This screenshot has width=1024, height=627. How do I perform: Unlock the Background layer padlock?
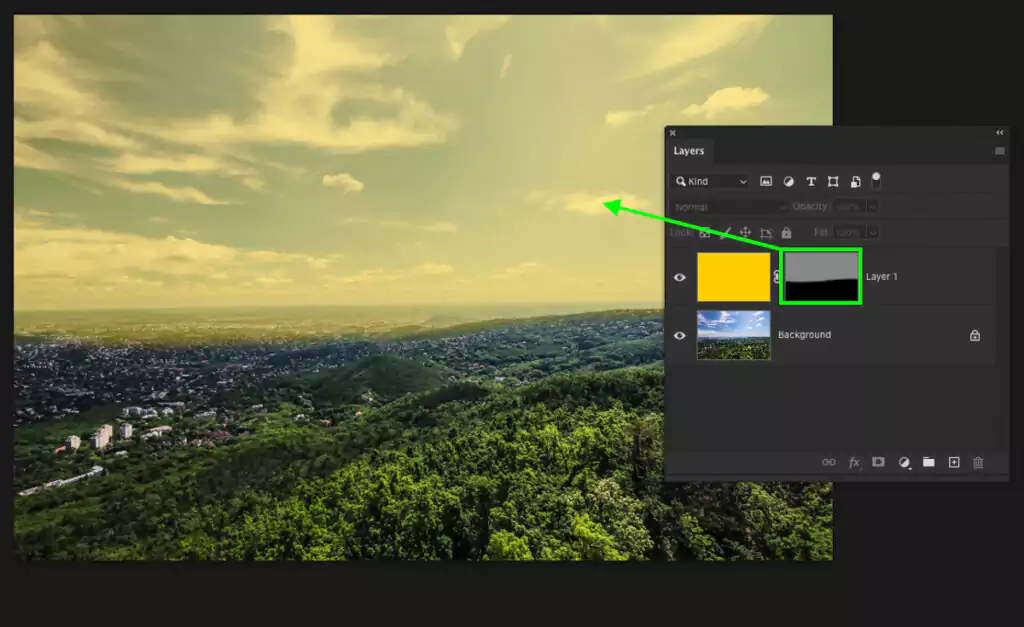[974, 336]
